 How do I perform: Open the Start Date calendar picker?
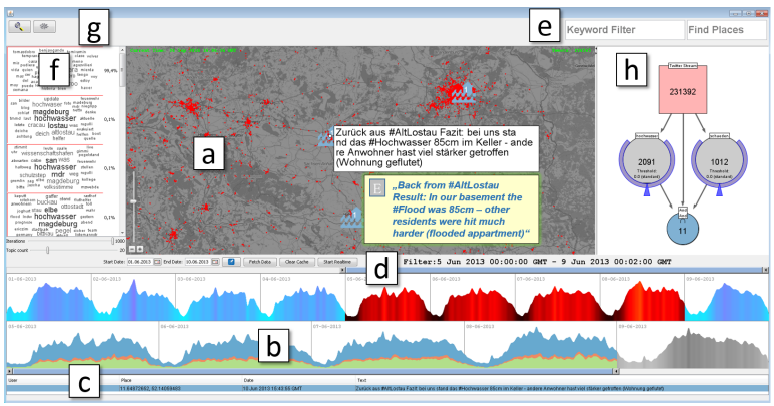click(157, 262)
